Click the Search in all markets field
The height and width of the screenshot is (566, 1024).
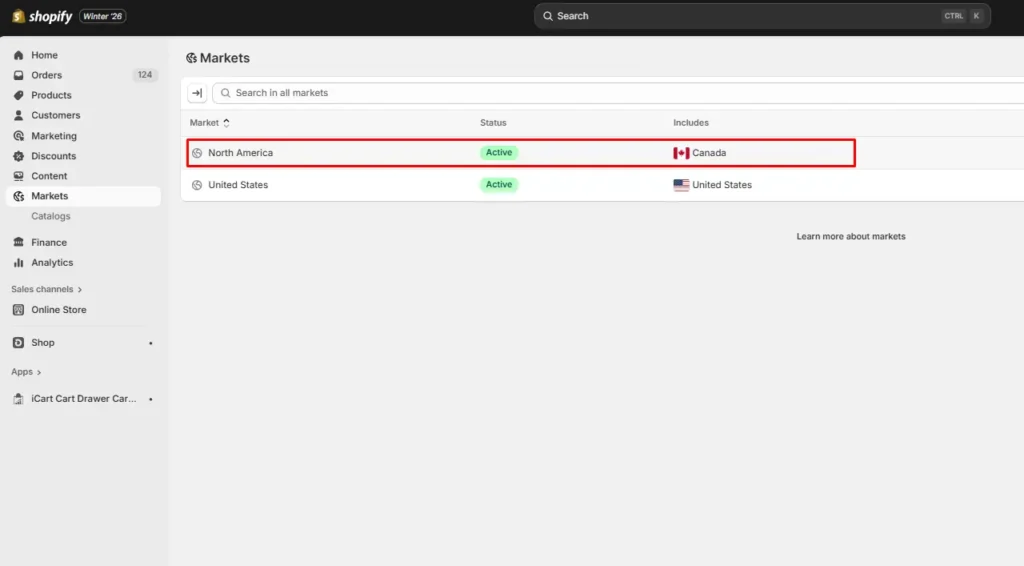pyautogui.click(x=600, y=93)
